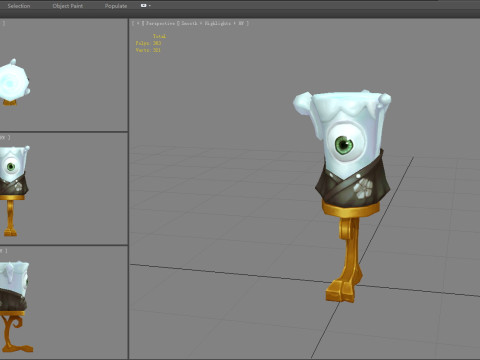Viewport: 480px width, 360px height.
Task: Switch to the Populate ribbon tab
Action: coord(116,6)
